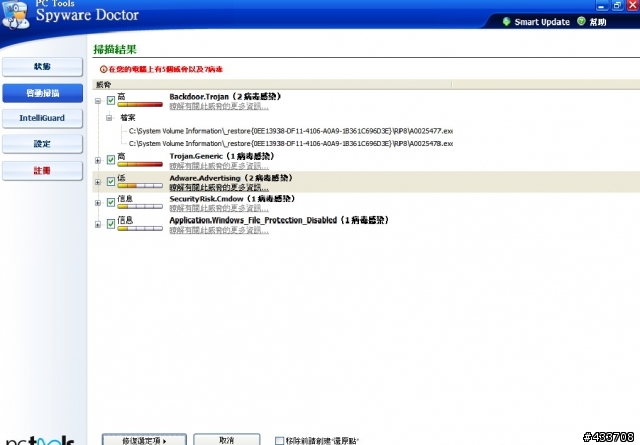
Task: Select the Trojan.Generic threat title
Action: tap(222, 156)
